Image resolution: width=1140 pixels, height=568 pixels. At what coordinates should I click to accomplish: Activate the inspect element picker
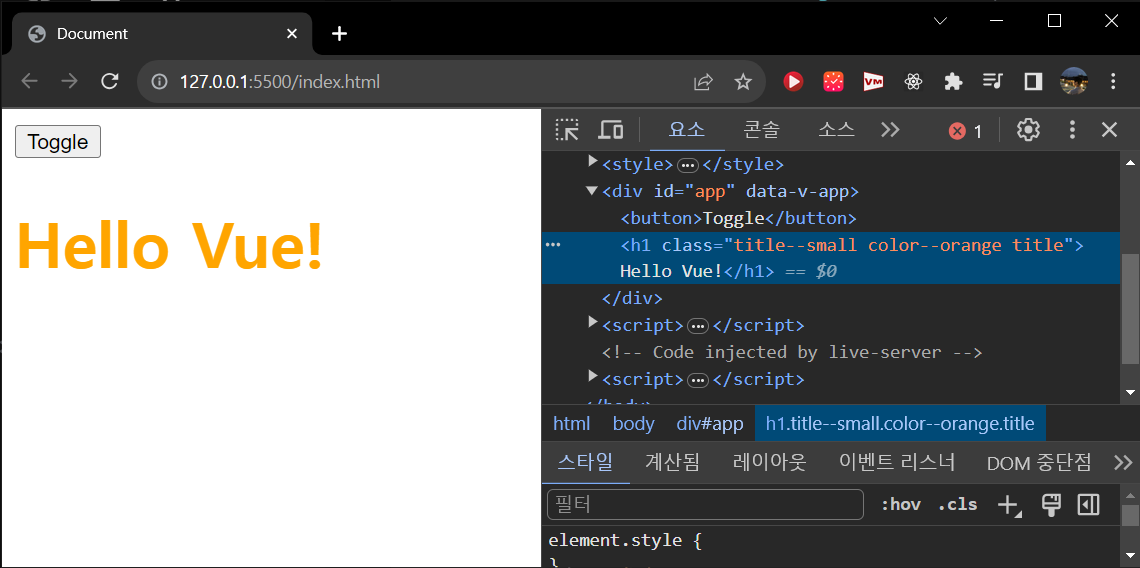[x=566, y=130]
